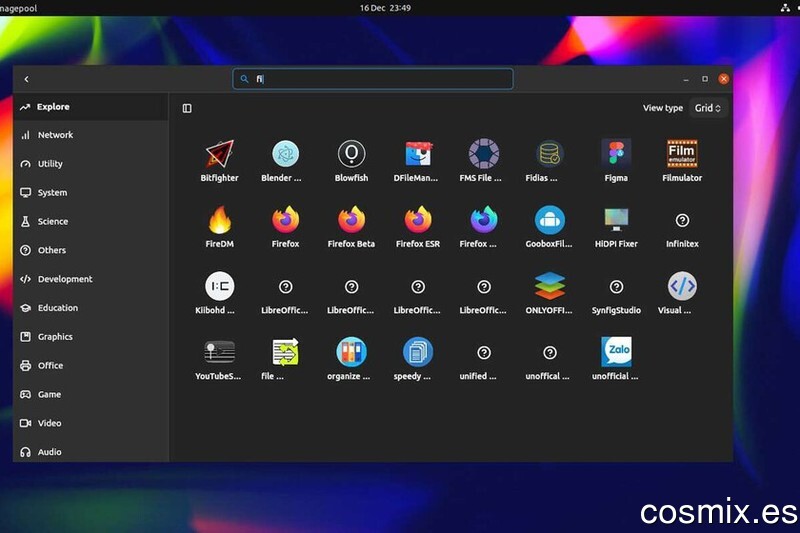Open the 'file ...' app icon
This screenshot has width=800, height=533.
[x=285, y=352]
